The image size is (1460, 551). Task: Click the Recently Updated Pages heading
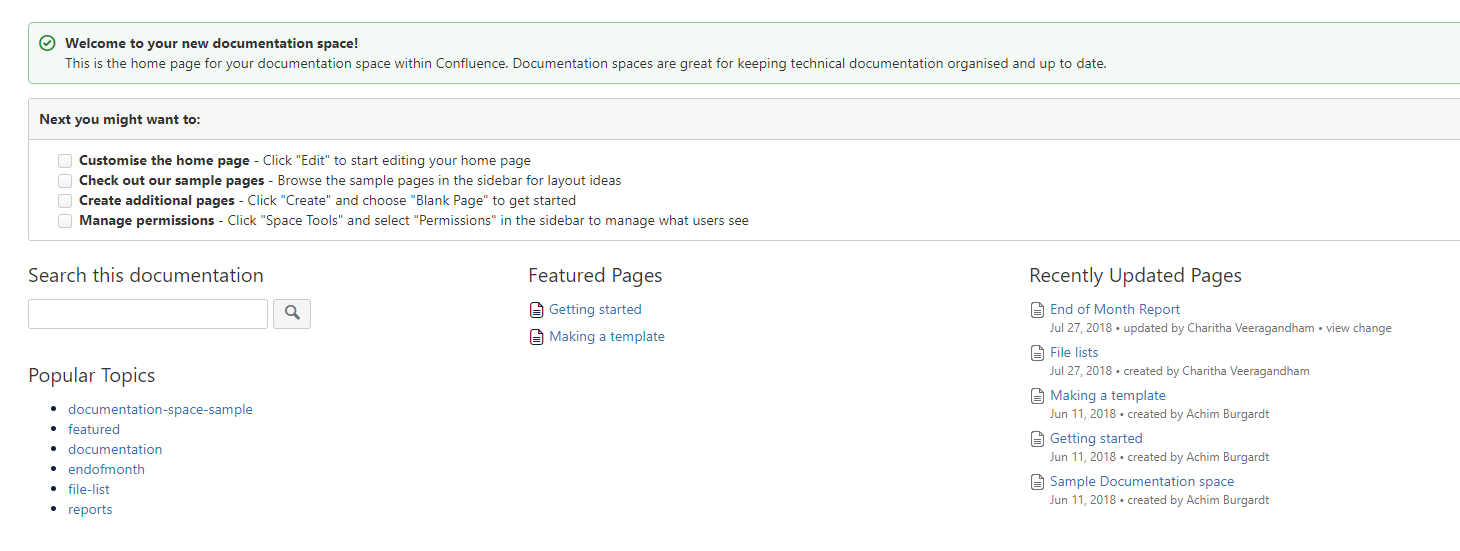(x=1135, y=276)
